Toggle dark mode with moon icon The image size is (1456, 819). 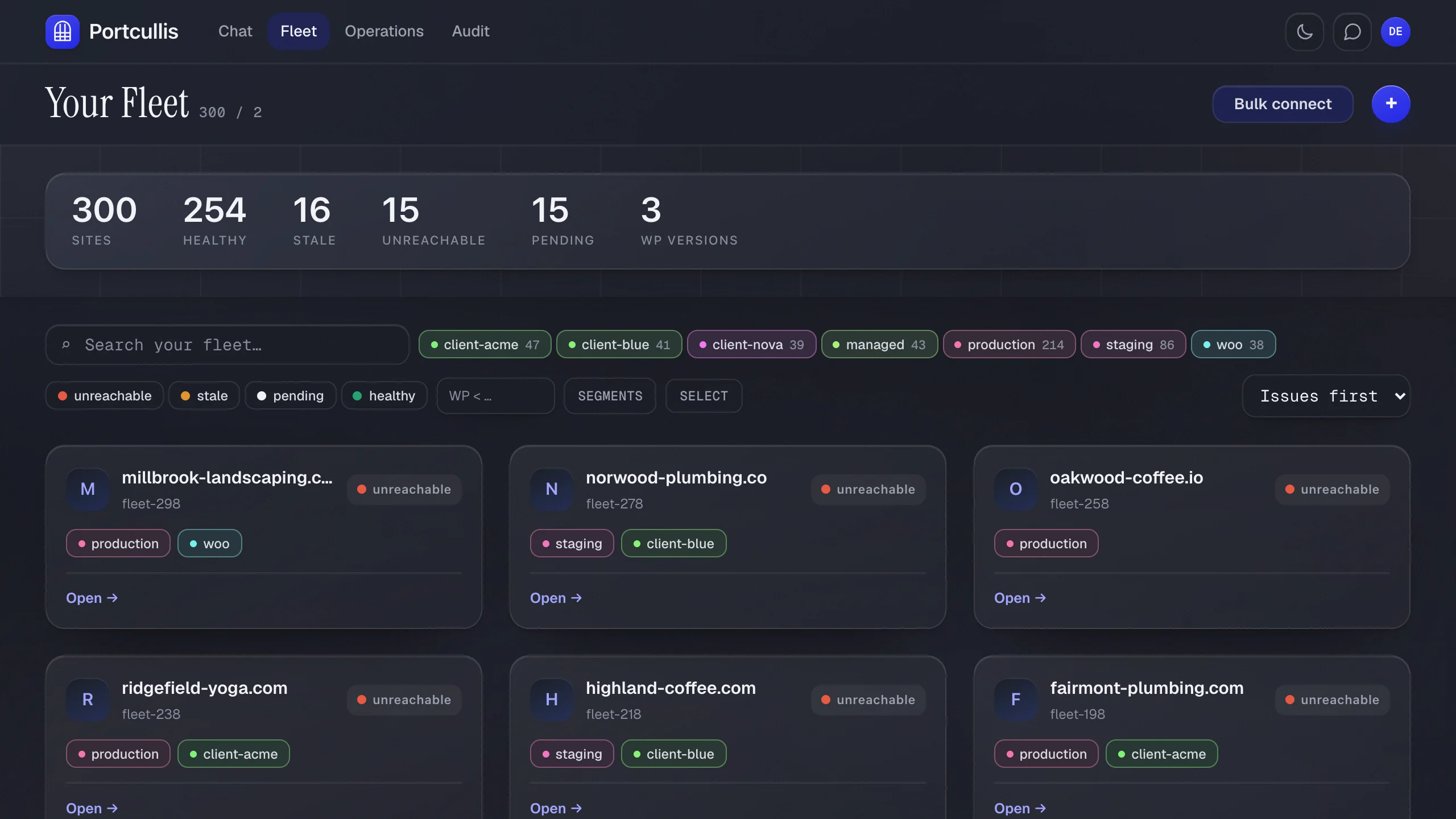(x=1305, y=31)
